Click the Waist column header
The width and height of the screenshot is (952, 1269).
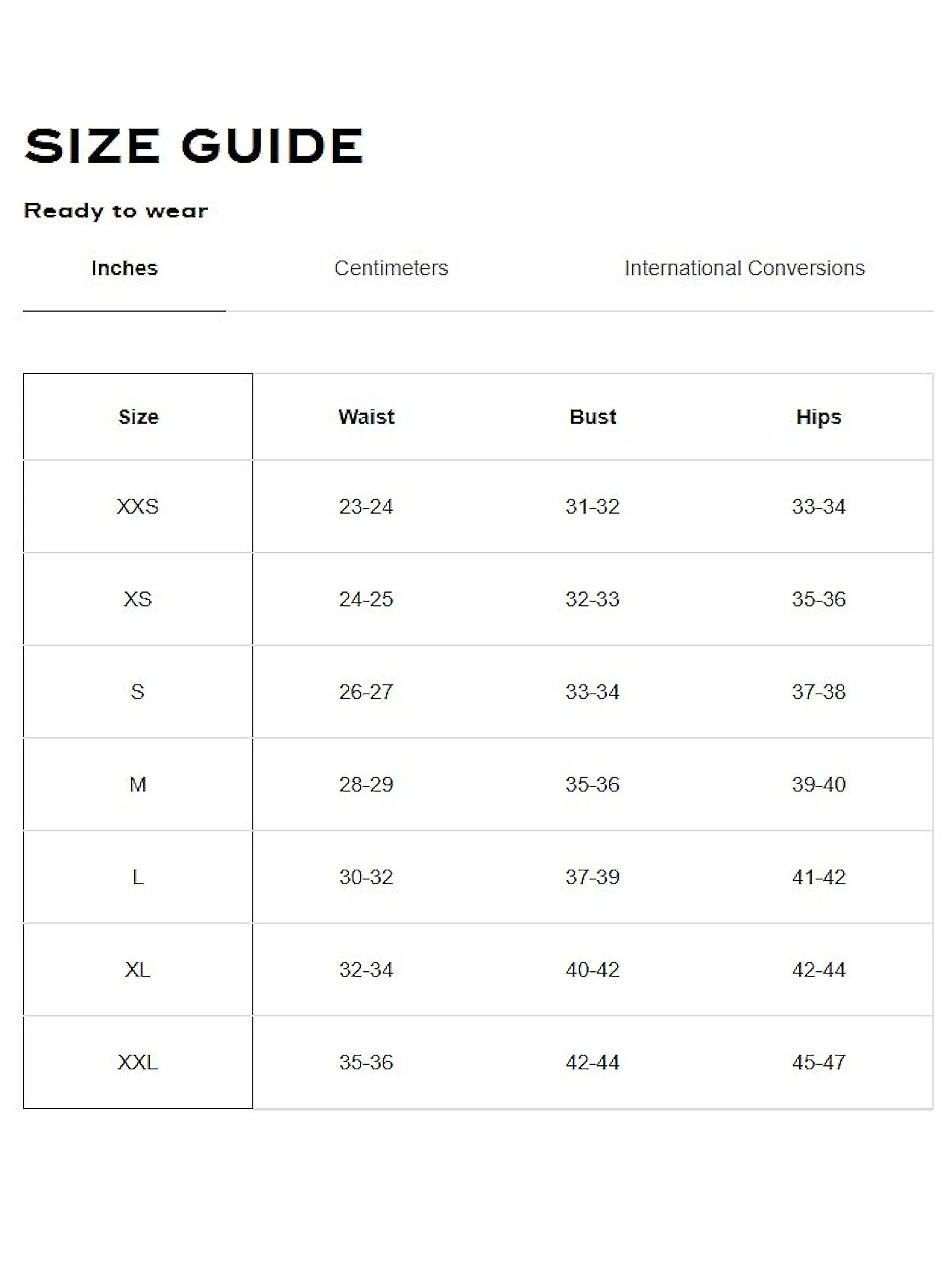click(x=366, y=417)
